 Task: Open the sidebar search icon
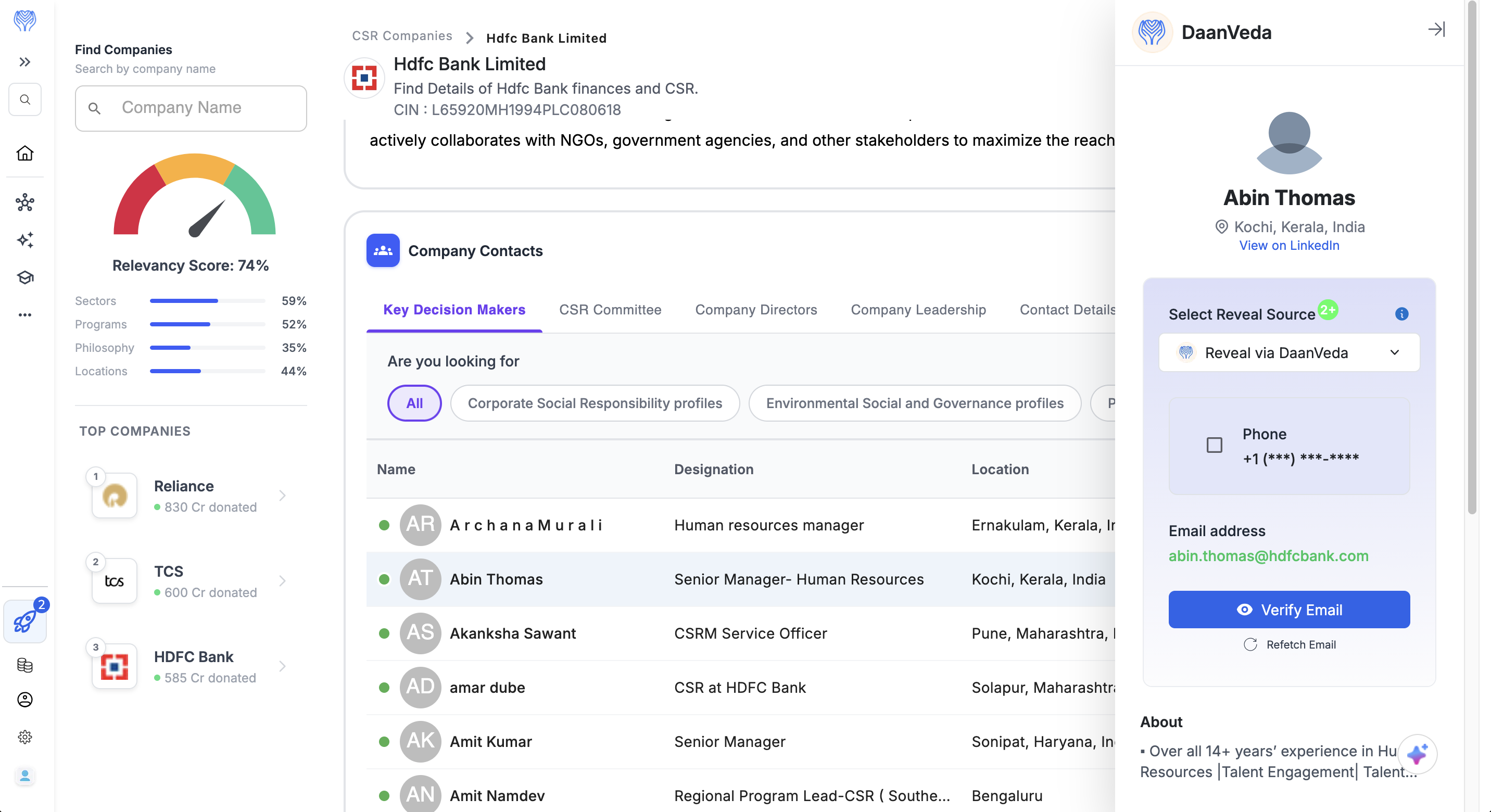(25, 99)
